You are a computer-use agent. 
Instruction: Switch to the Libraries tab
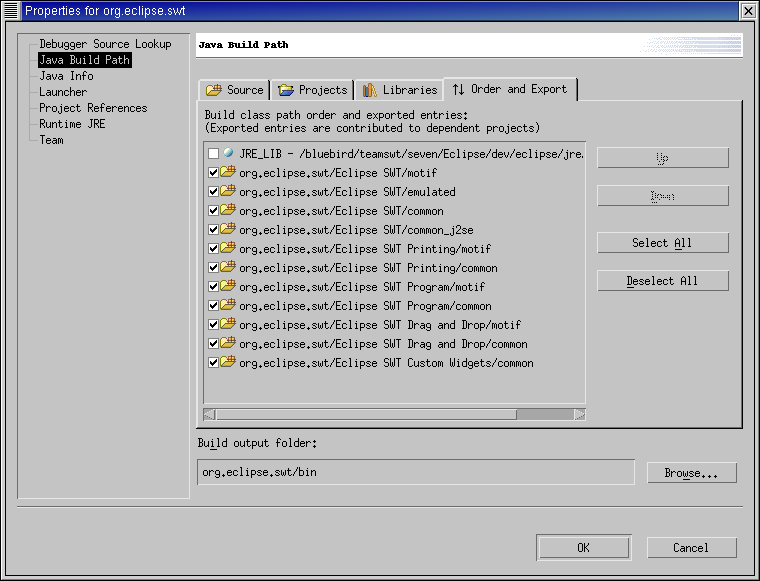(x=399, y=90)
